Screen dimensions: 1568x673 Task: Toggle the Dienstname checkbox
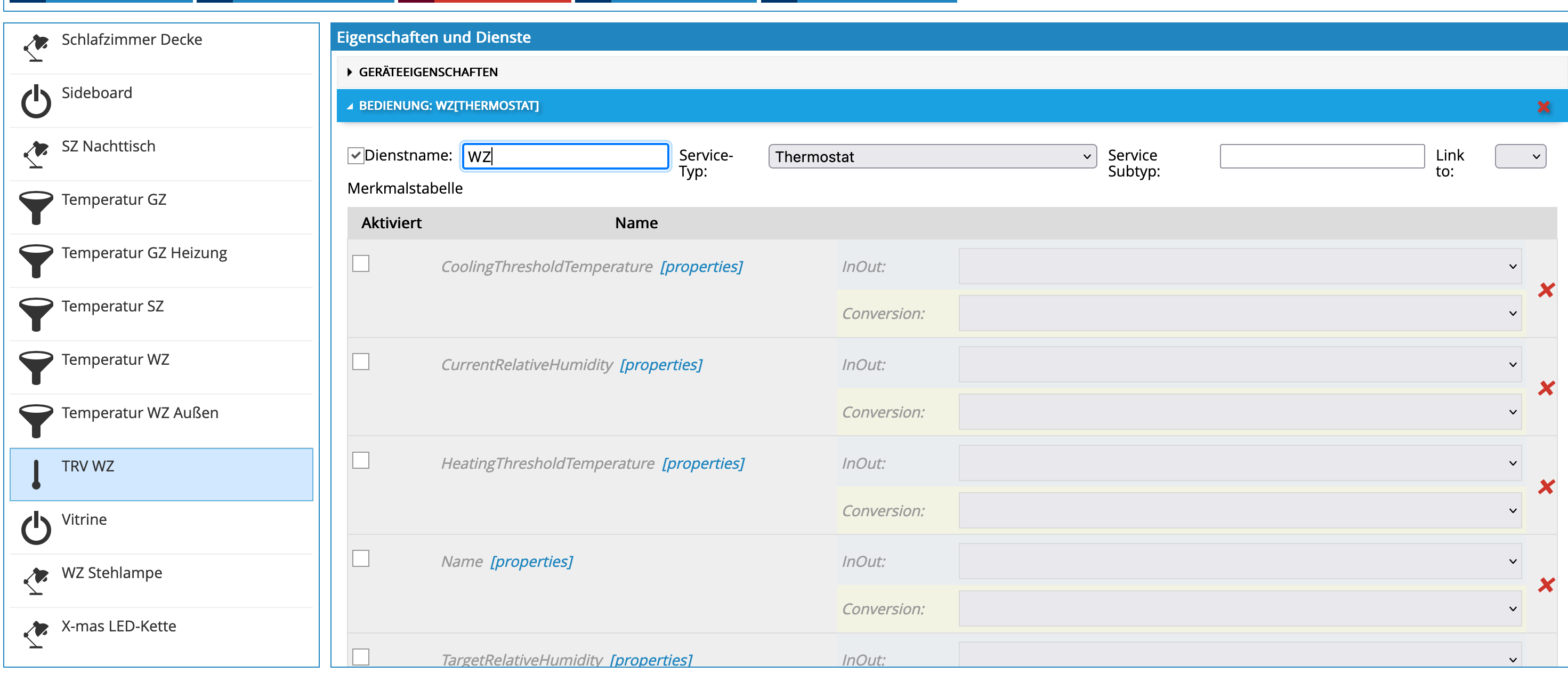click(x=355, y=156)
